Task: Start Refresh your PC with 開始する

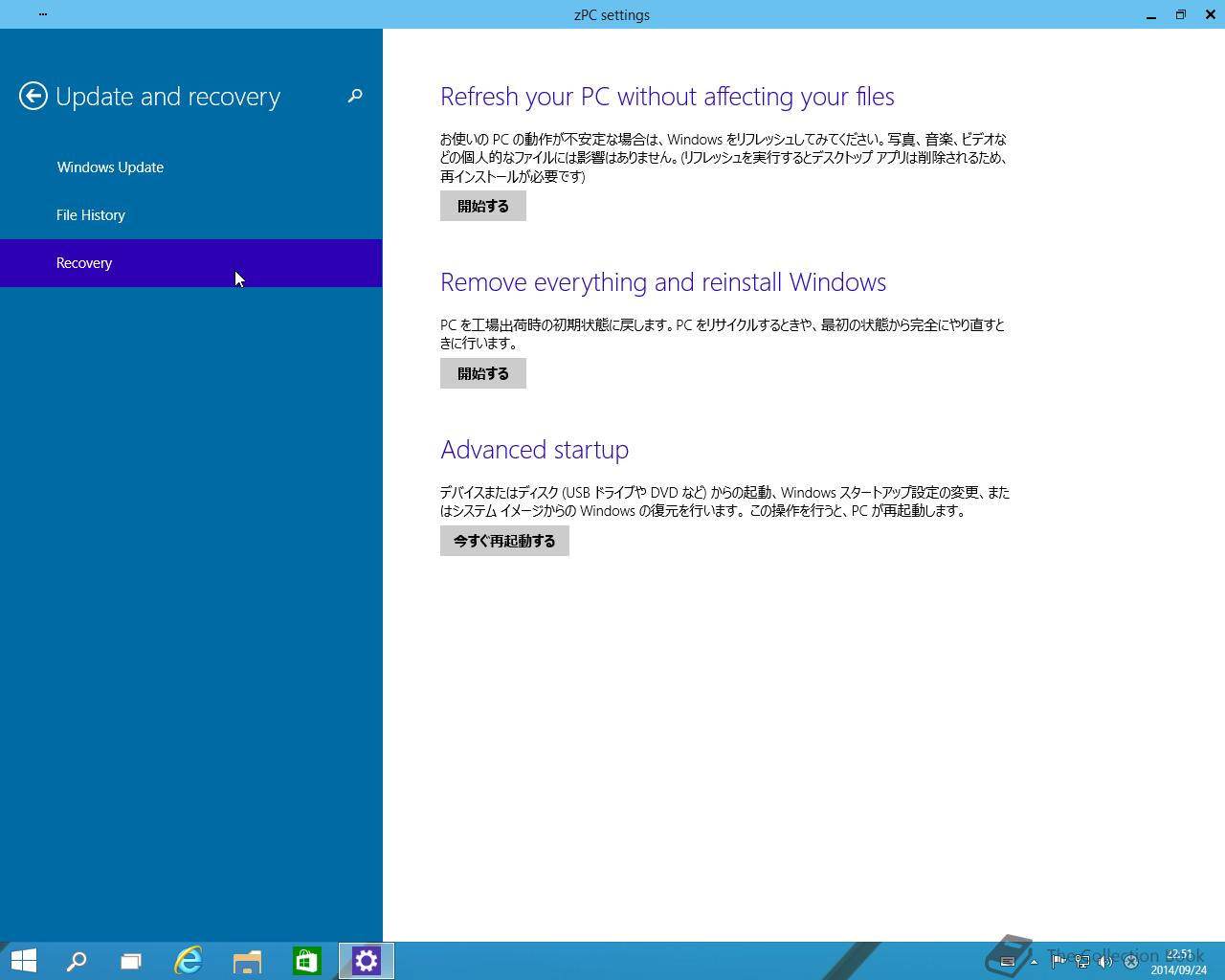Action: [x=483, y=206]
